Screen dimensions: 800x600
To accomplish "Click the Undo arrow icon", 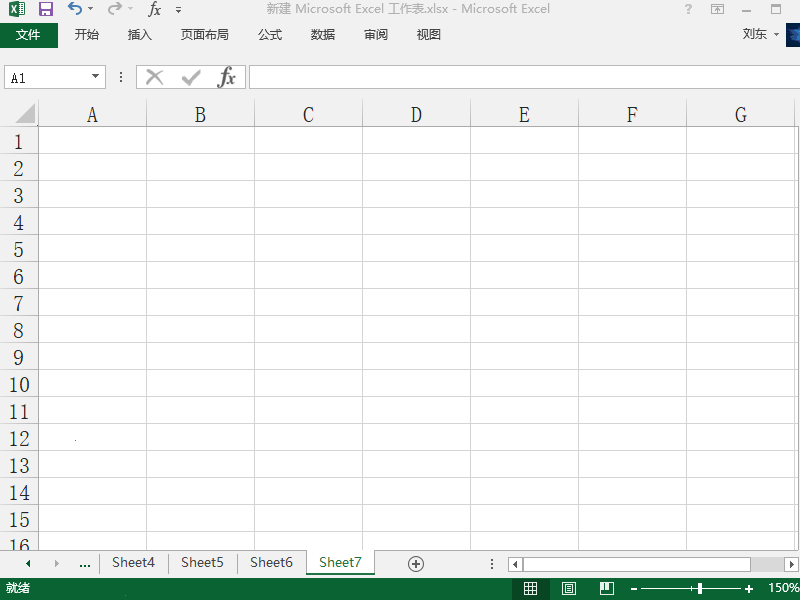I will click(75, 9).
